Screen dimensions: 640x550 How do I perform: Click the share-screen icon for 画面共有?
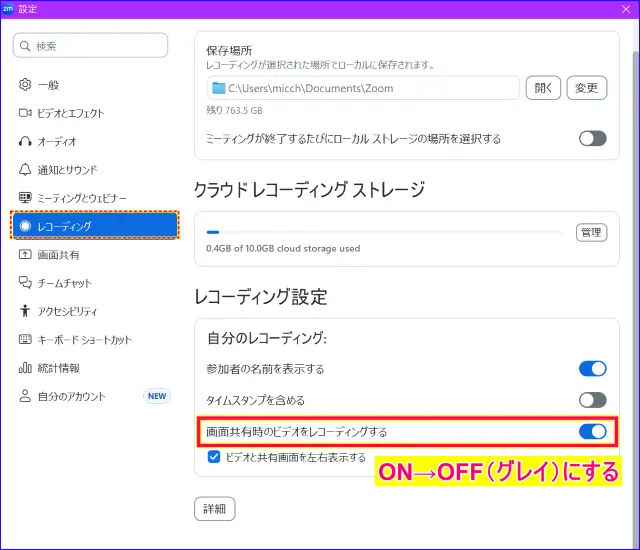click(x=25, y=254)
